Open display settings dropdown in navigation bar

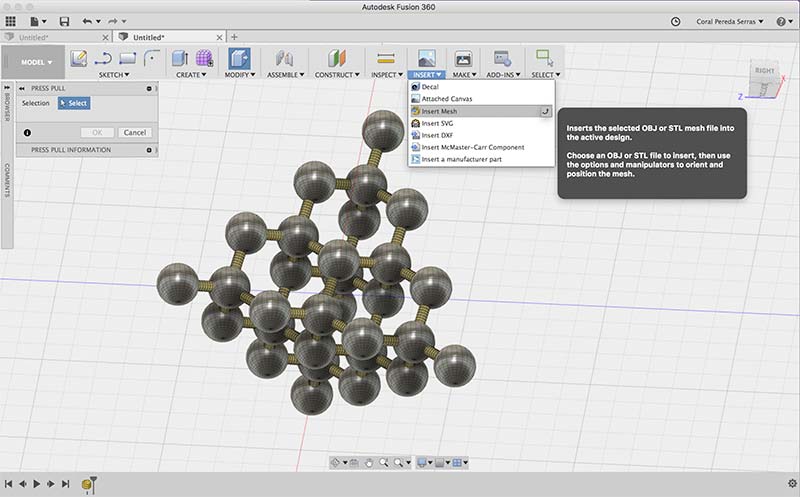(424, 463)
